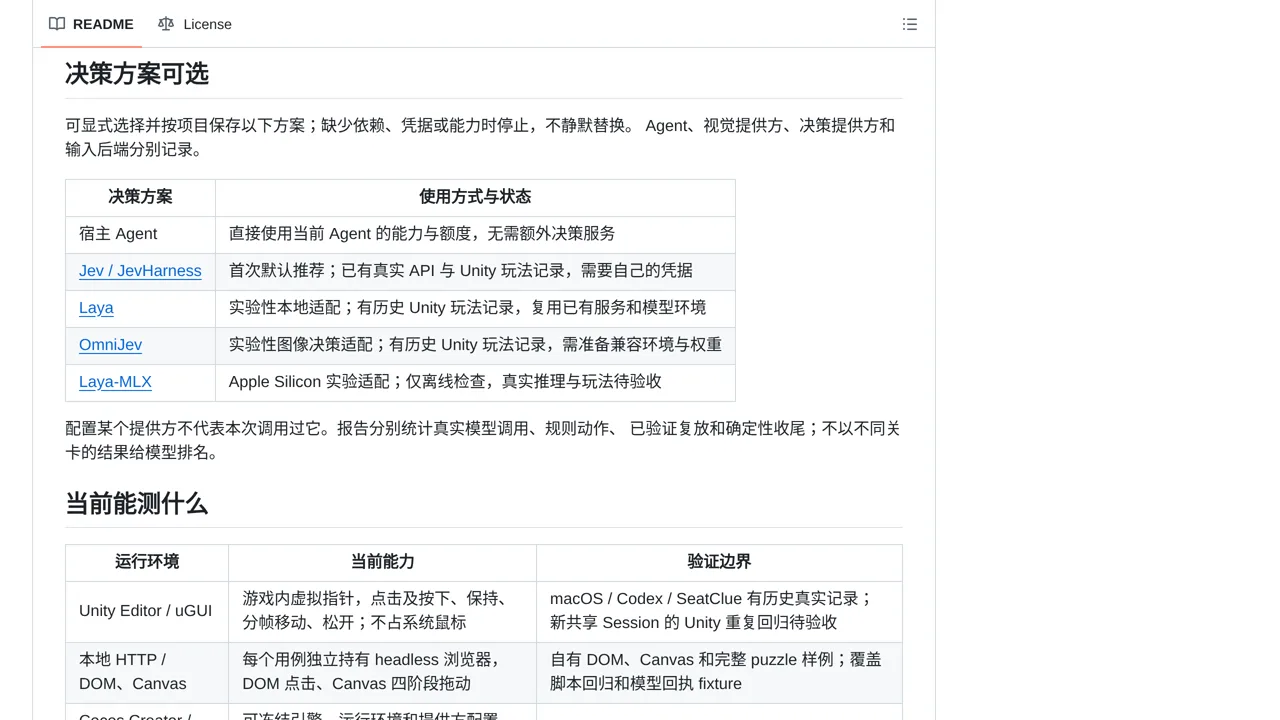
Task: Click the cell starting with Apple Silicon 实验适配
Action: pos(475,382)
